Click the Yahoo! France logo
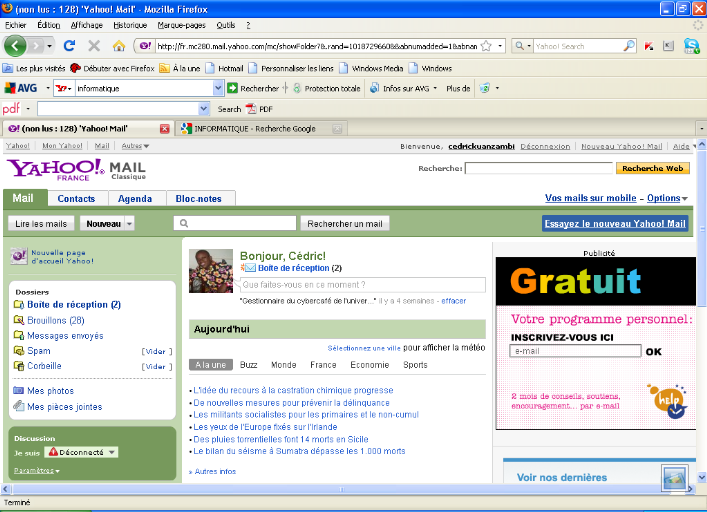This screenshot has height=512, width=707. 55,169
